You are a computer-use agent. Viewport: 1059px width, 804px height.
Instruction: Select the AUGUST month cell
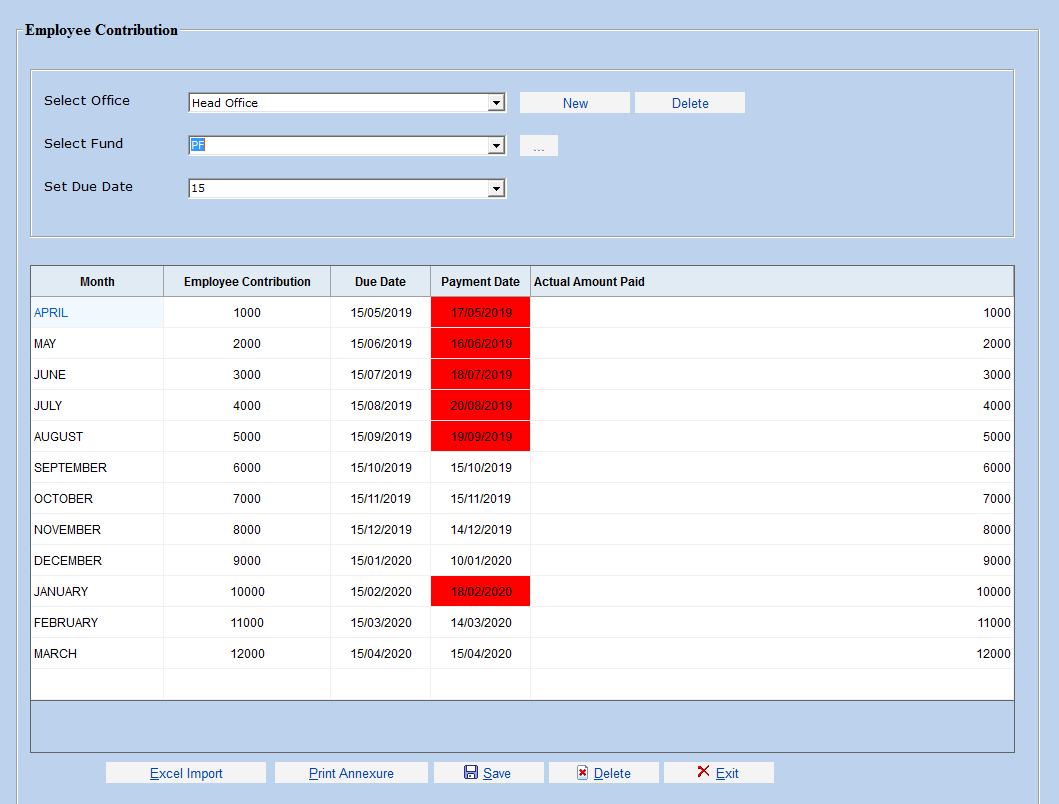coord(97,437)
